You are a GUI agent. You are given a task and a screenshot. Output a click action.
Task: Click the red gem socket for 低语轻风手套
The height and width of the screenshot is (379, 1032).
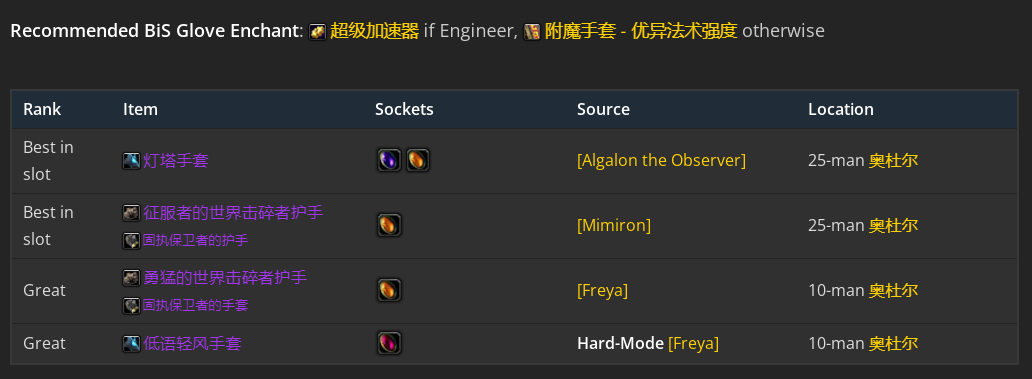pos(389,343)
